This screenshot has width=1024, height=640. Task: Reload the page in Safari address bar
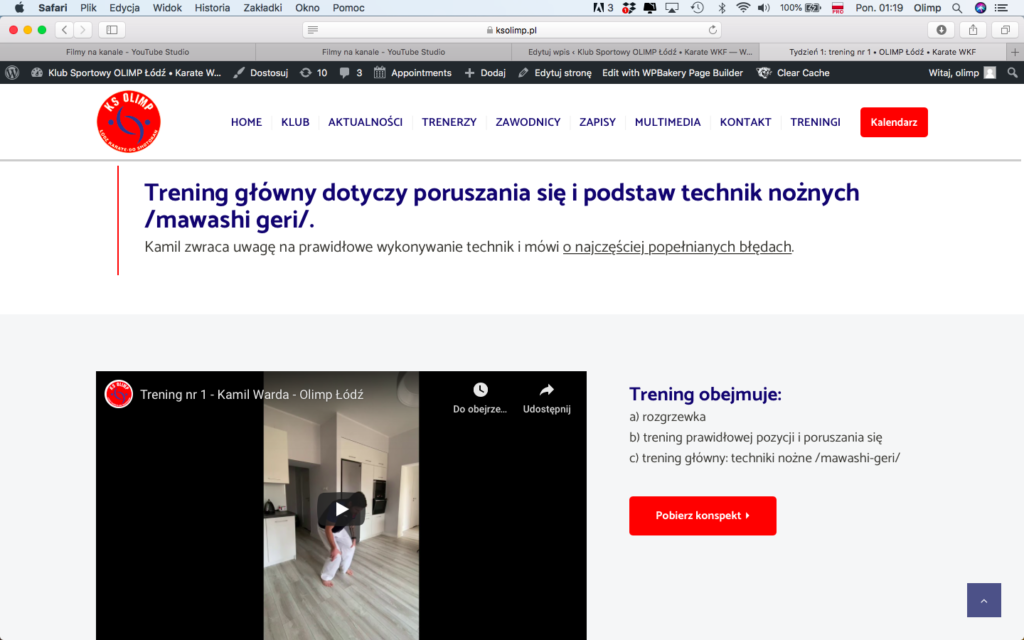[713, 30]
